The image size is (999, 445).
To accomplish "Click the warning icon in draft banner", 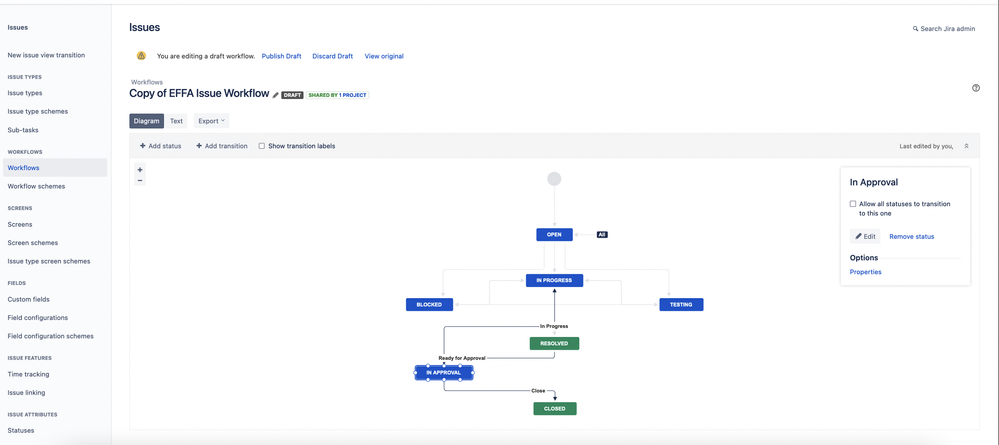I will tap(141, 55).
